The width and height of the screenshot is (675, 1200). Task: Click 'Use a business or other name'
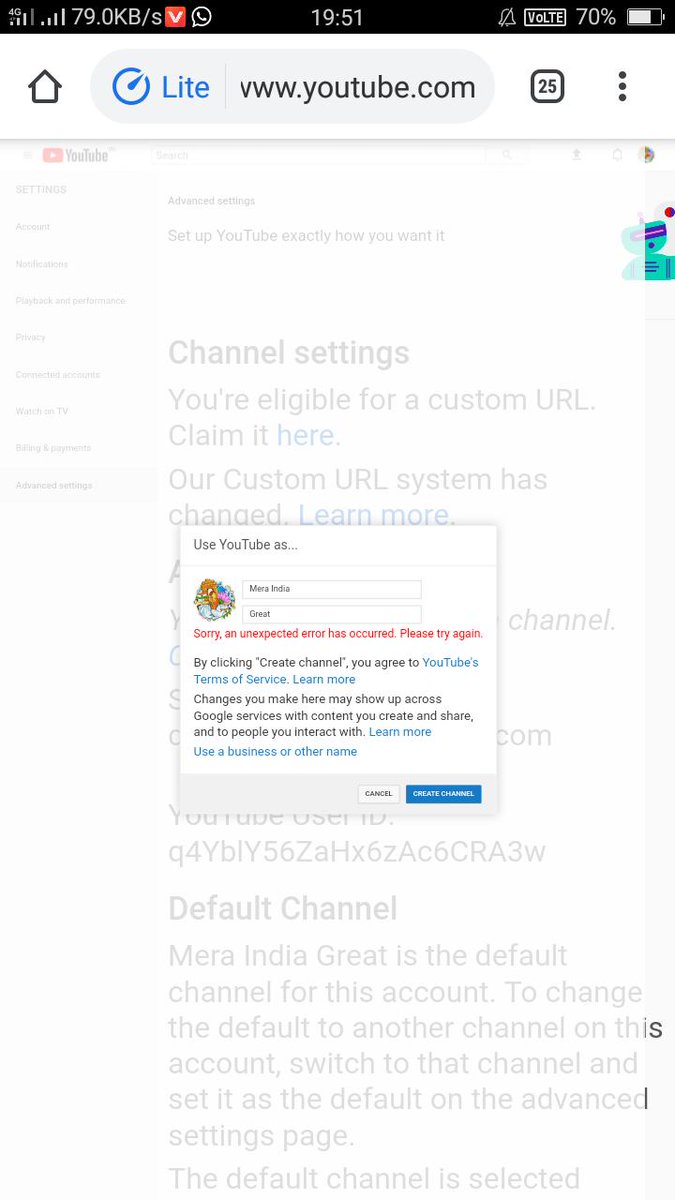(x=275, y=752)
